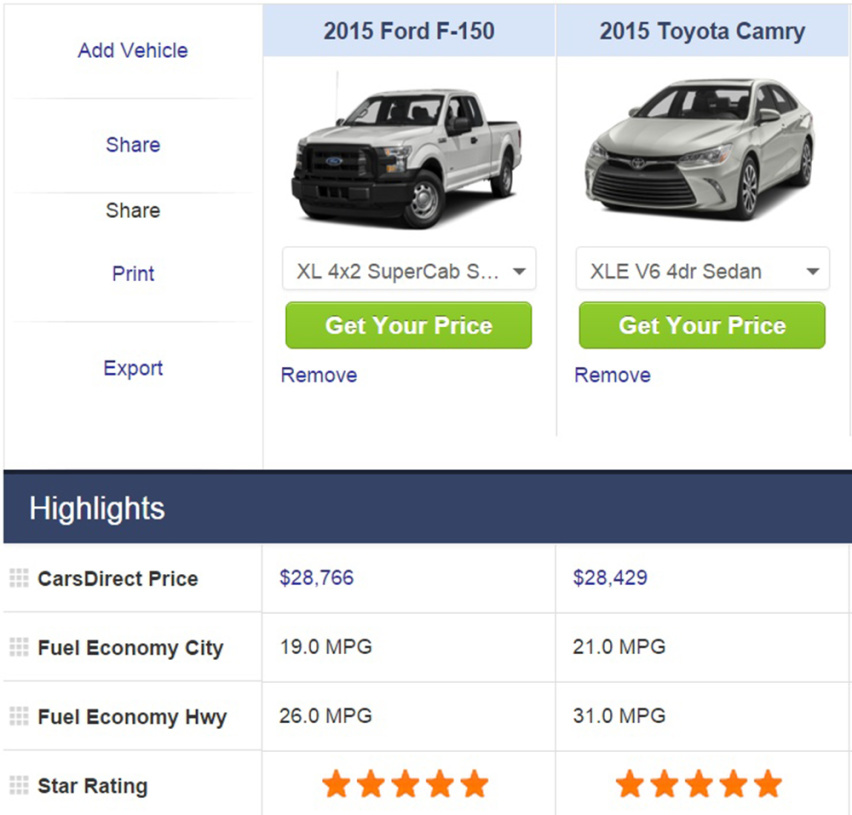
Task: Click the Toyota Camry car image
Action: tap(699, 150)
